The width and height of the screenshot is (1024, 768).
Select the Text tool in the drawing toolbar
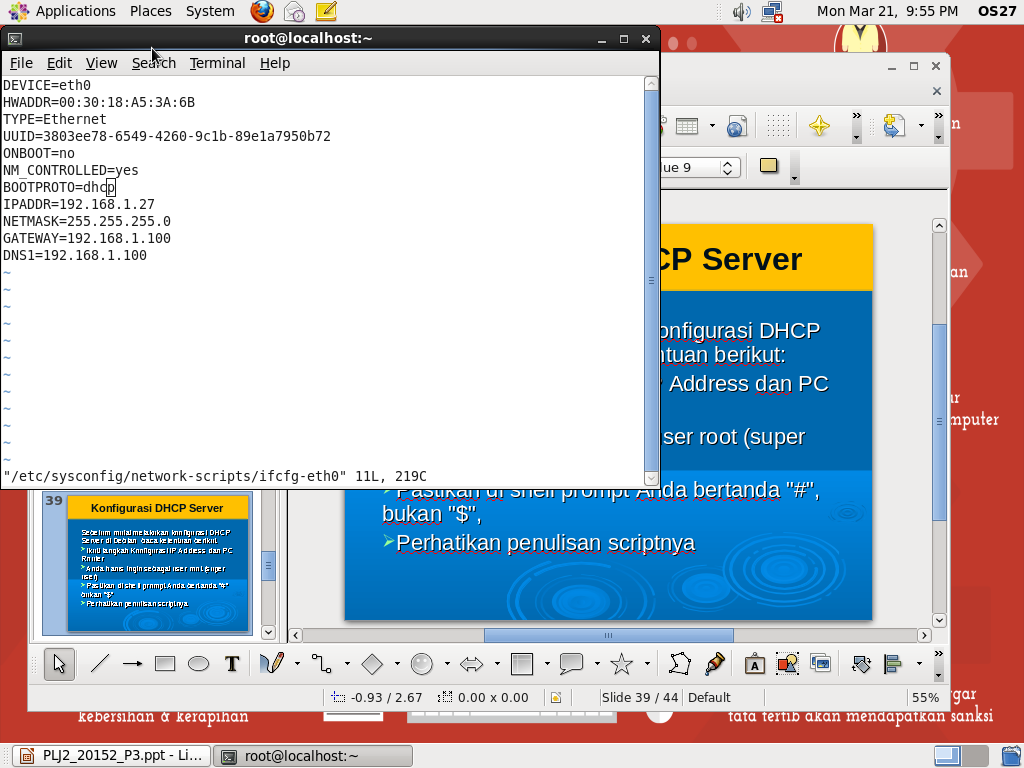[231, 663]
